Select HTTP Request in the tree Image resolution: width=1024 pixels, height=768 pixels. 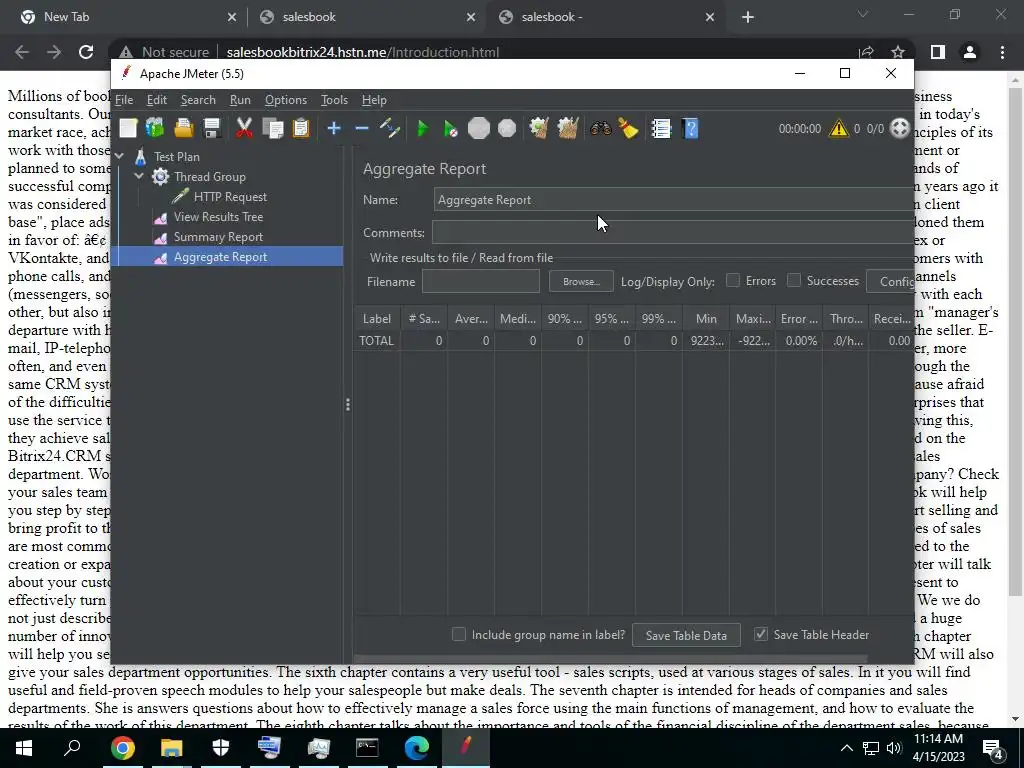click(x=230, y=197)
